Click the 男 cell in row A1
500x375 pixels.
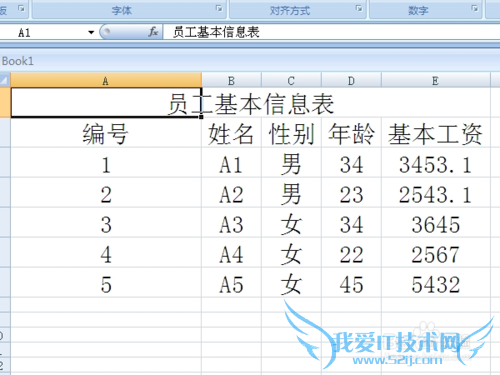(x=291, y=163)
